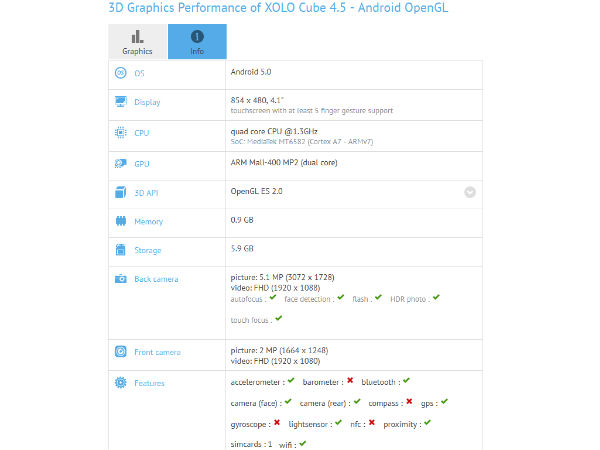This screenshot has width=600, height=450.
Task: Click the OpenGL ES 2.0 text
Action: pos(256,191)
